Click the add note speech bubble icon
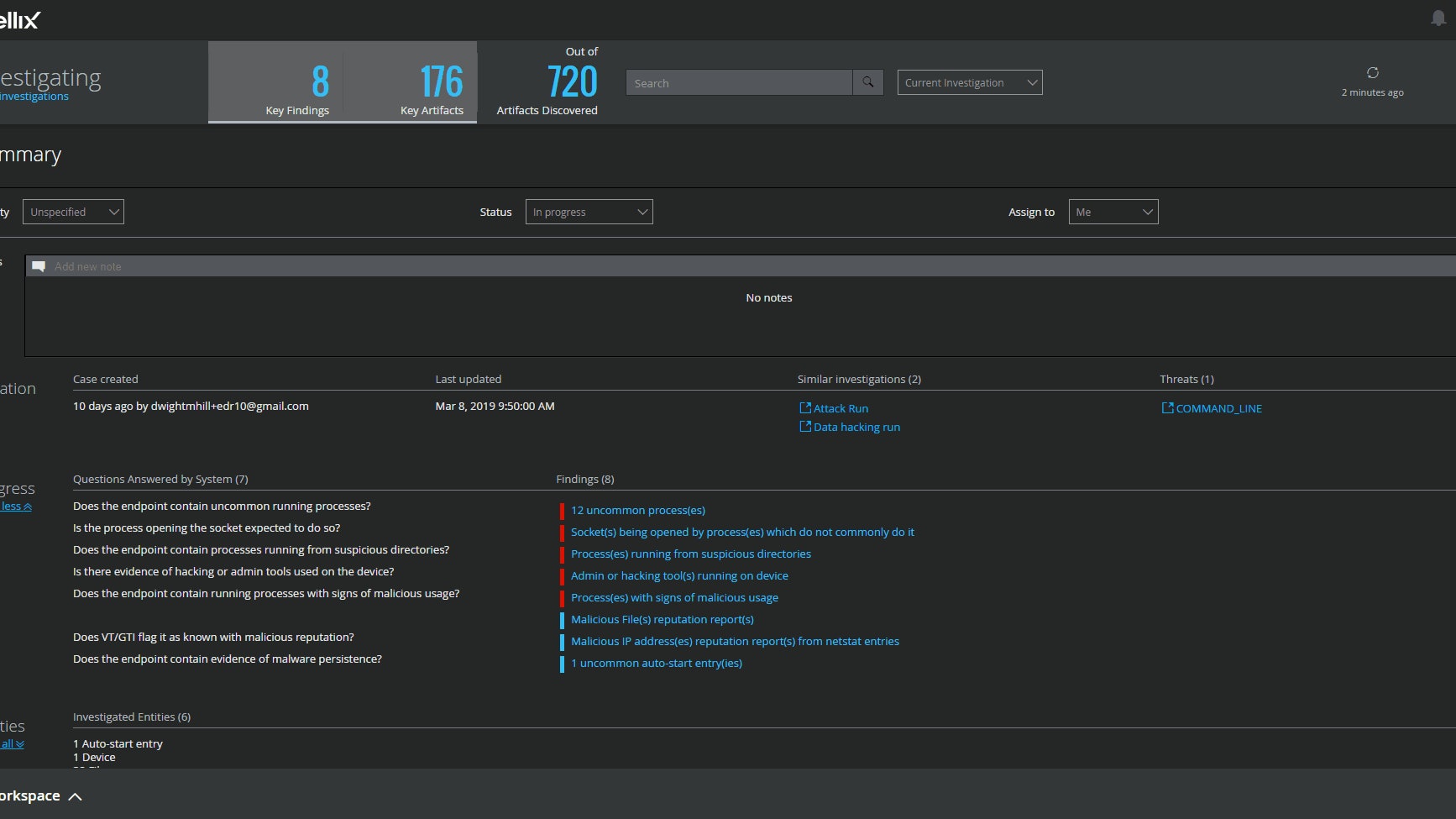Image resolution: width=1456 pixels, height=819 pixels. [x=39, y=266]
